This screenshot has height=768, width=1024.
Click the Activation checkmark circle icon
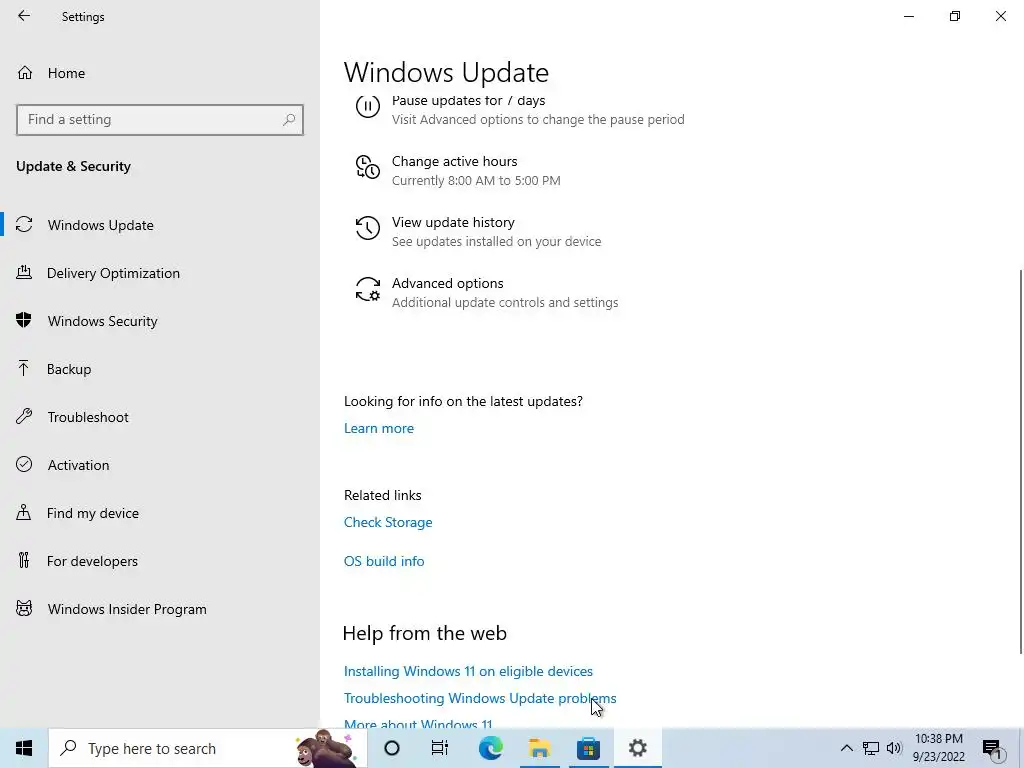(24, 464)
